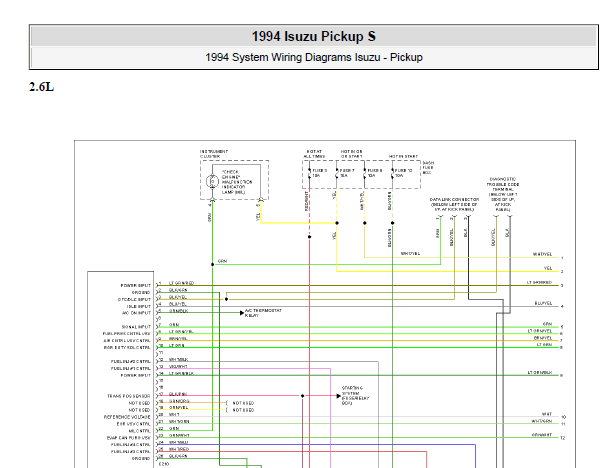This screenshot has height=468, width=604.
Task: Click the 'SIGNAL INPUT' pin label
Action: click(136, 327)
